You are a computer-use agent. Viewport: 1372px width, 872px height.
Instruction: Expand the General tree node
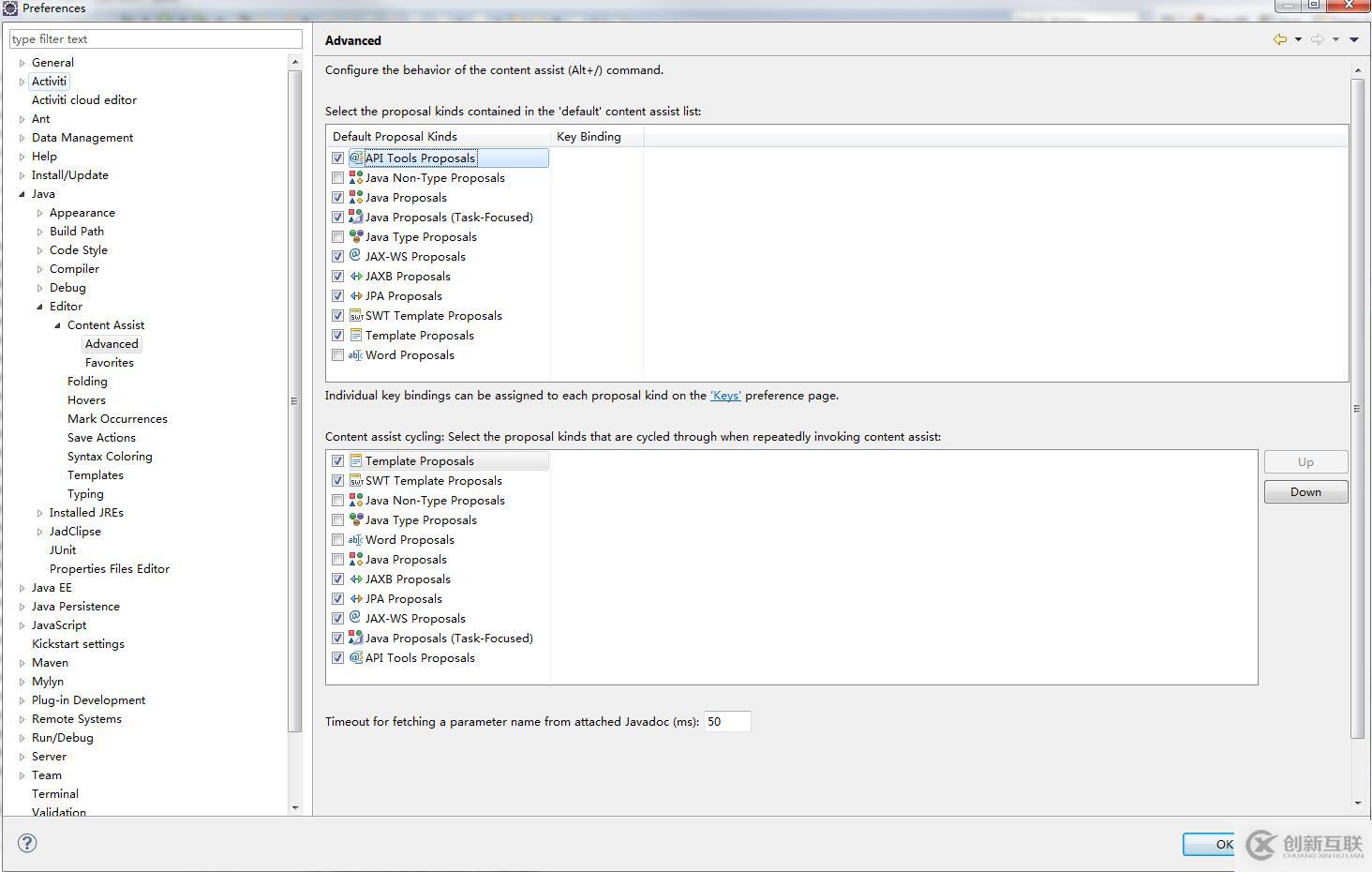tap(22, 63)
